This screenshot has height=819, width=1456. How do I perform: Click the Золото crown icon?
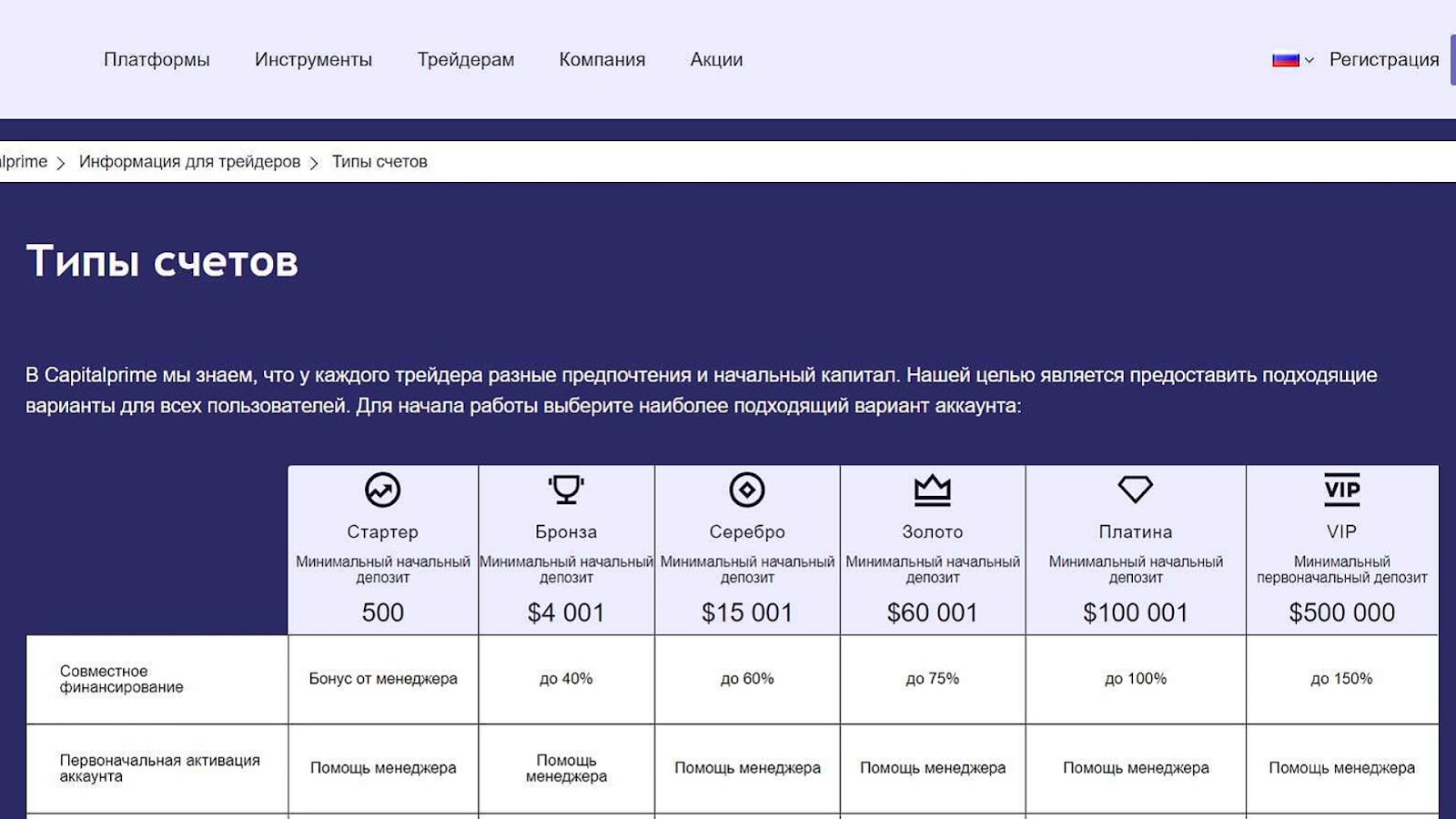click(x=931, y=490)
